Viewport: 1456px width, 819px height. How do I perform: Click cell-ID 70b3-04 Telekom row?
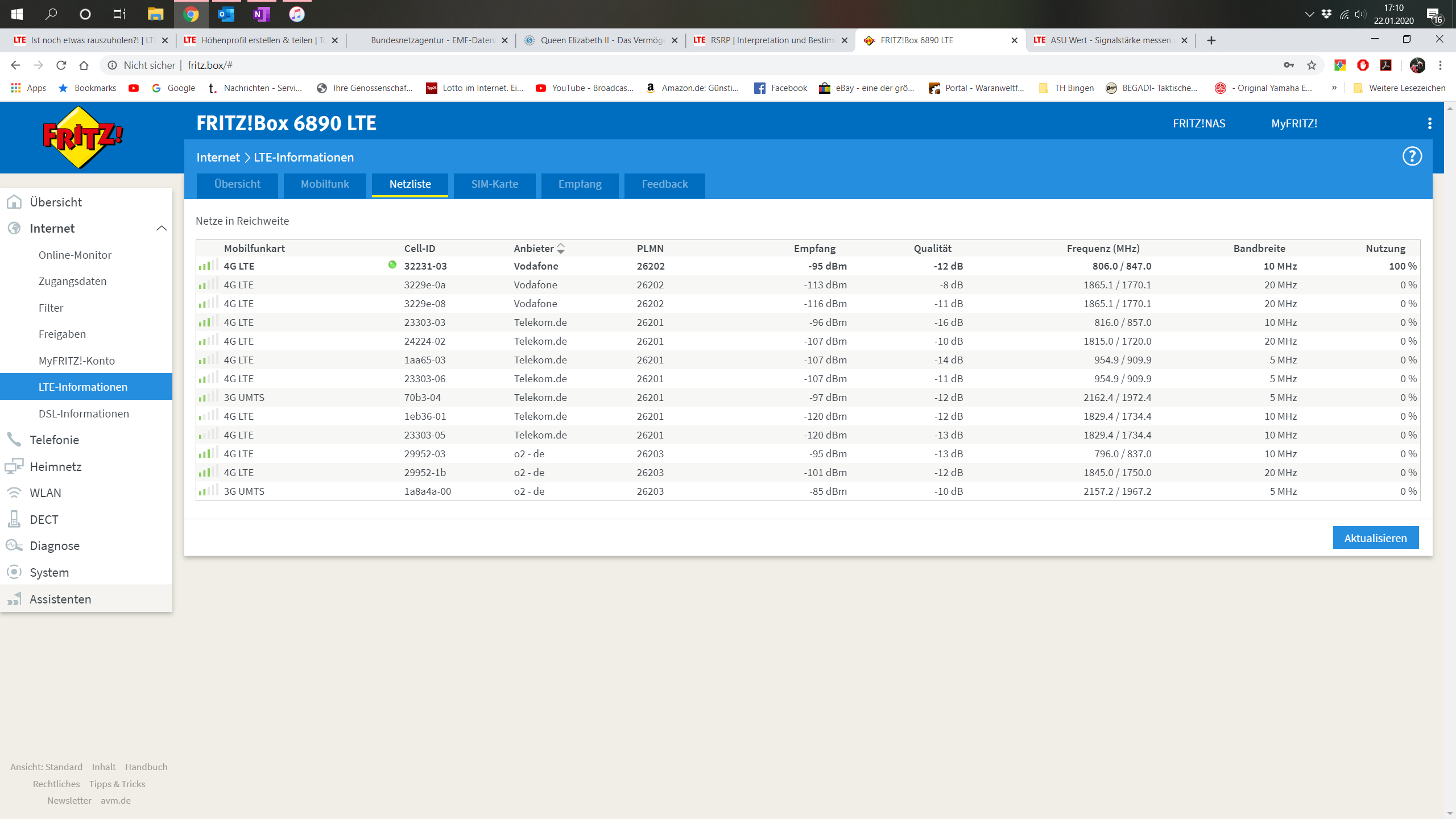[808, 398]
